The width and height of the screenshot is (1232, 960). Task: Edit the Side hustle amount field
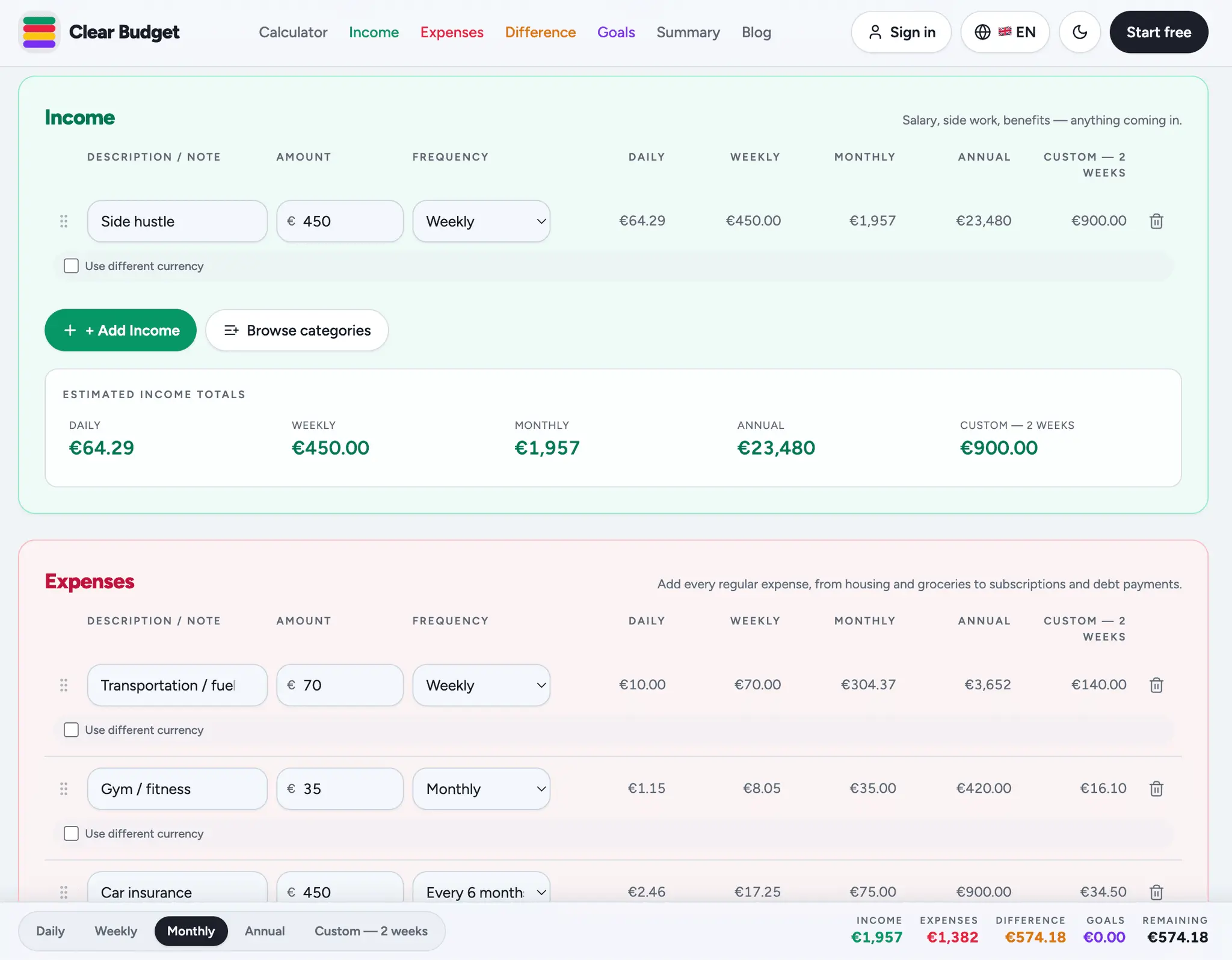[340, 221]
